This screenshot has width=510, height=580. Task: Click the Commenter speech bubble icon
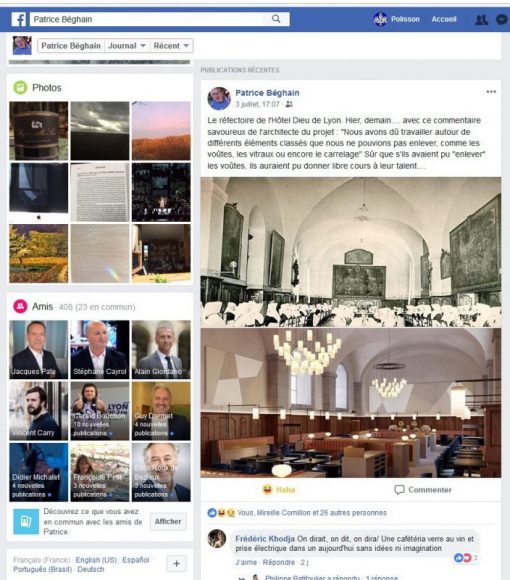pyautogui.click(x=399, y=490)
